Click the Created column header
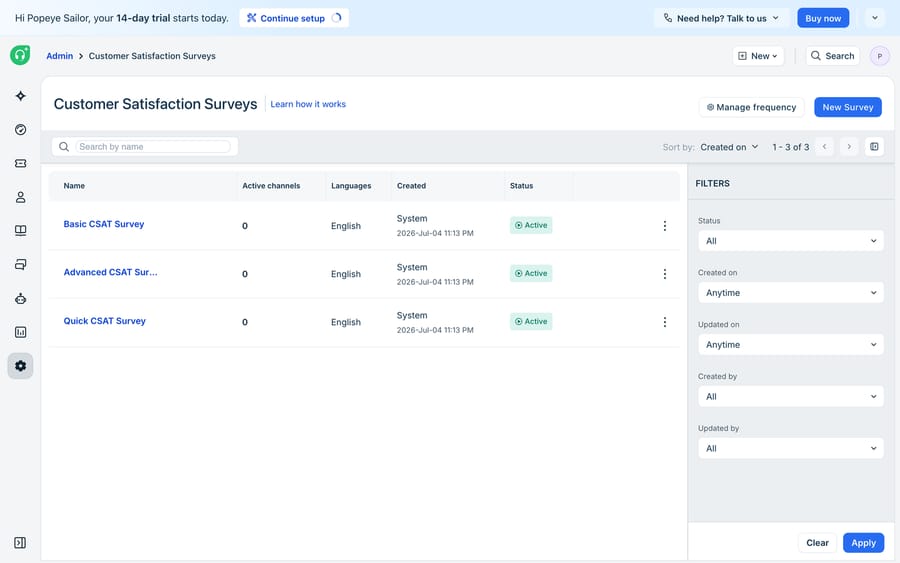Screen dimensions: 900x563 coord(412,186)
